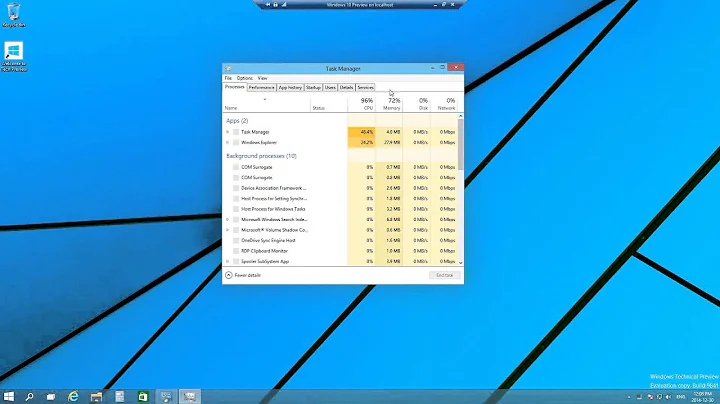Click the scrollbar down arrow in process list
Screen dimensions: 720x404
point(461,263)
